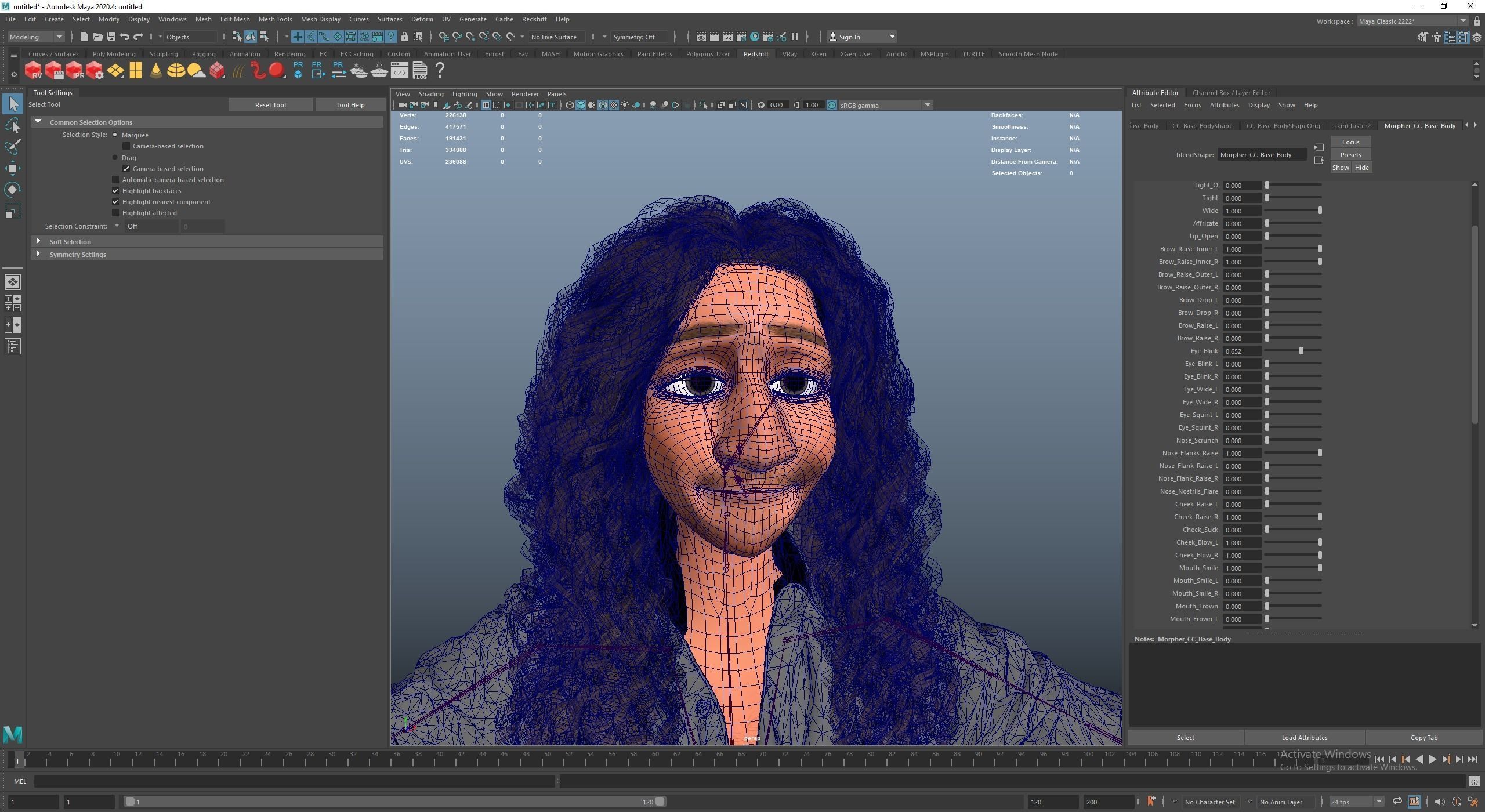This screenshot has width=1485, height=812.
Task: Enable Highlight affected checkbox
Action: tap(116, 213)
